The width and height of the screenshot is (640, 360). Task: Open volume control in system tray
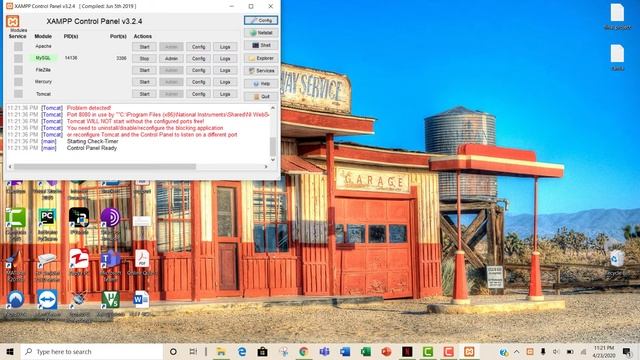point(556,352)
